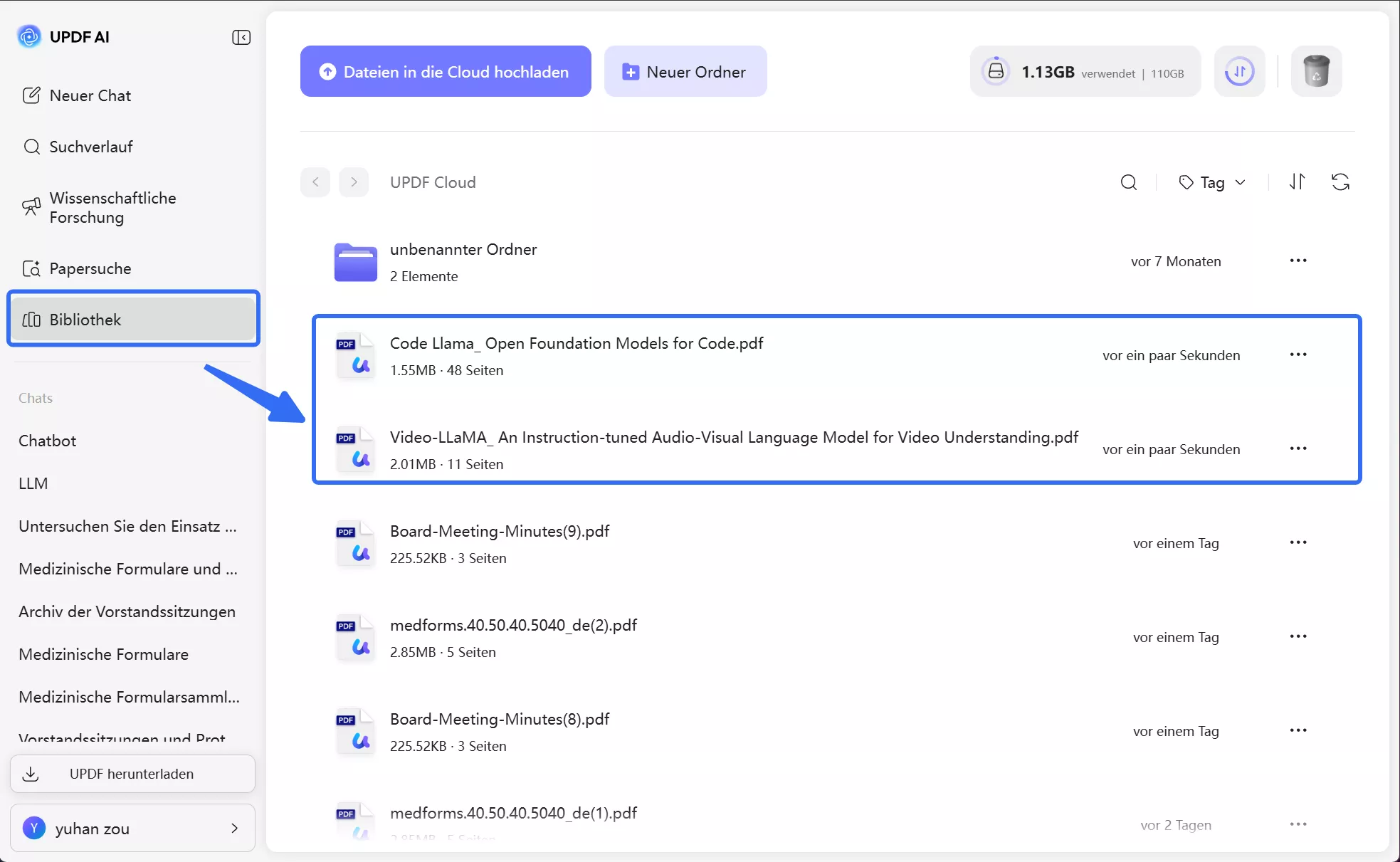
Task: Go forward with the right arrow
Action: coord(354,182)
